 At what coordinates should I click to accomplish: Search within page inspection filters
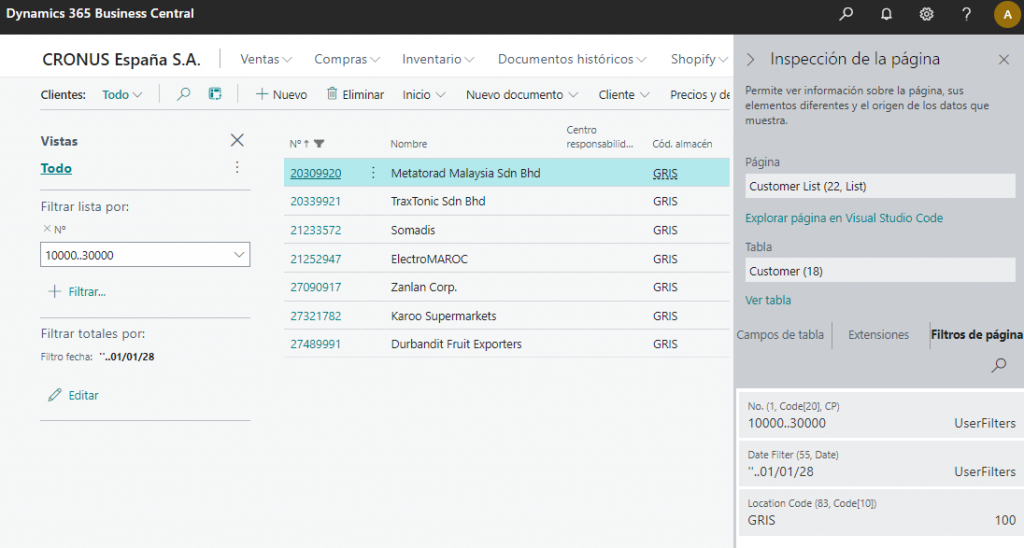pos(998,366)
